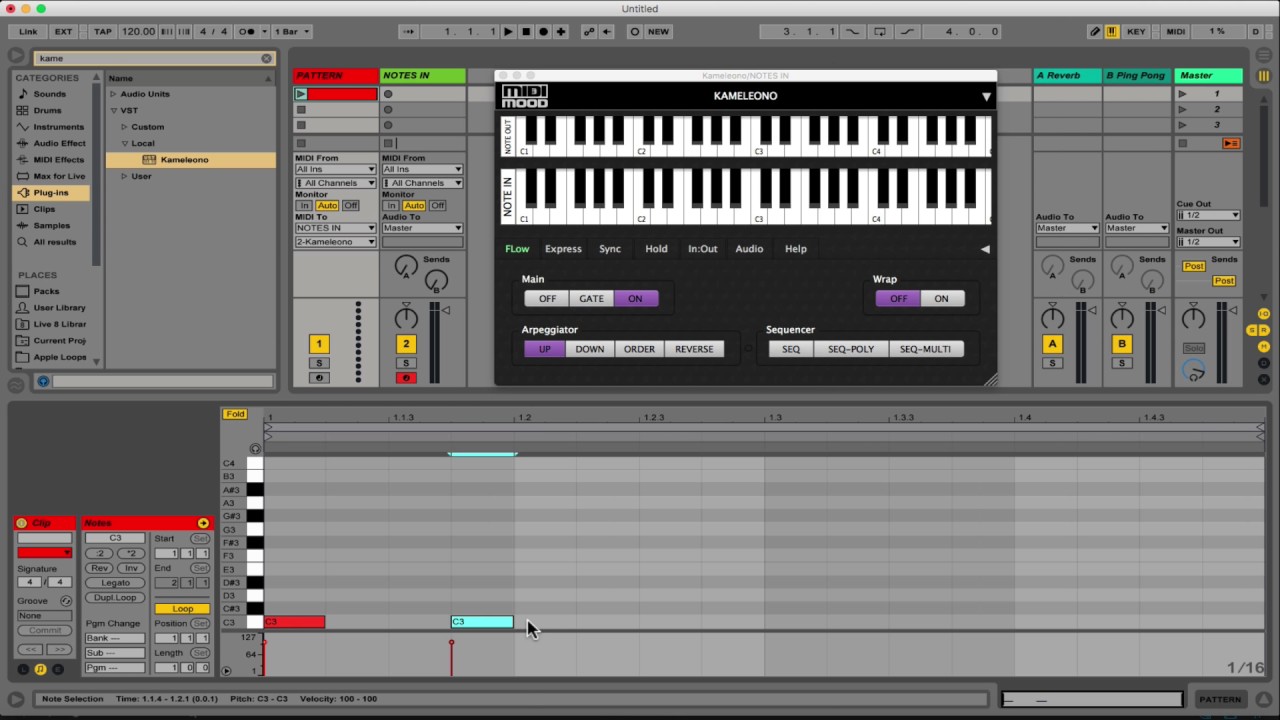The width and height of the screenshot is (1280, 720).
Task: Select Sounds category in browser
Action: (49, 94)
